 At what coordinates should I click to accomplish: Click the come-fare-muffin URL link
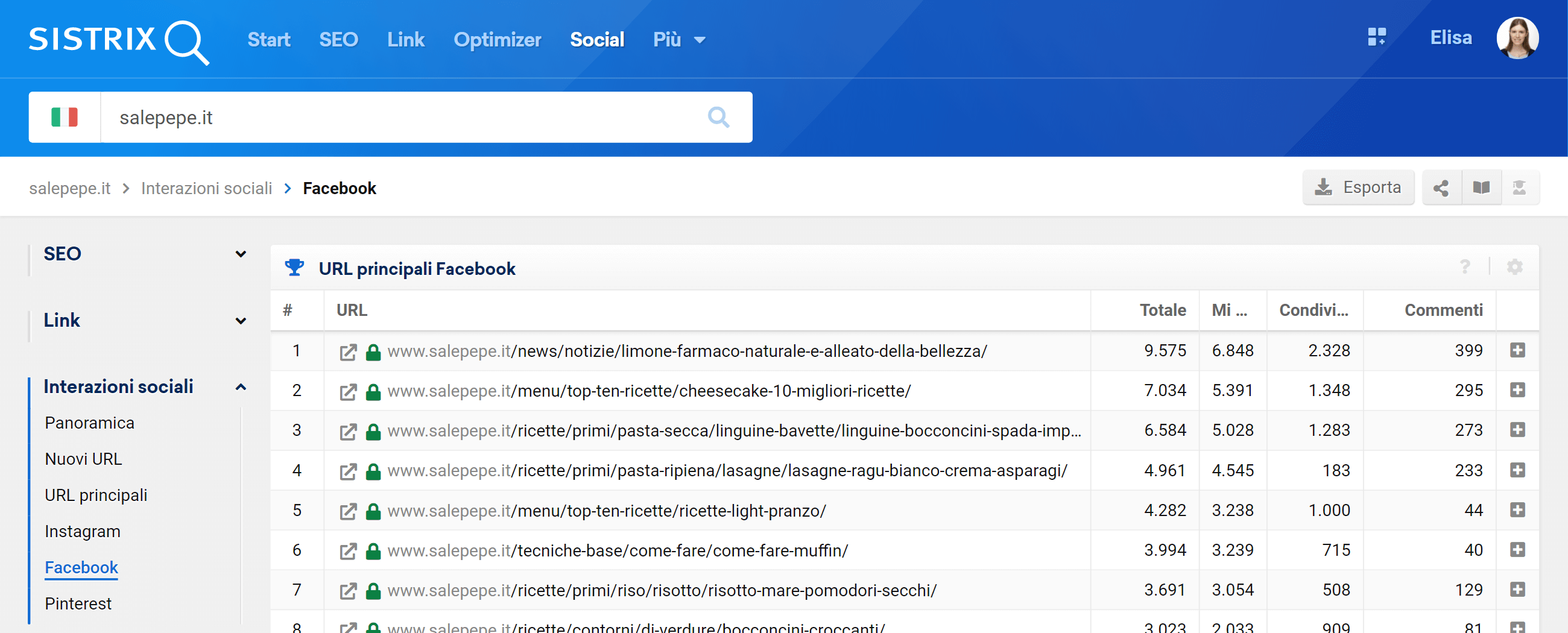[x=617, y=551]
